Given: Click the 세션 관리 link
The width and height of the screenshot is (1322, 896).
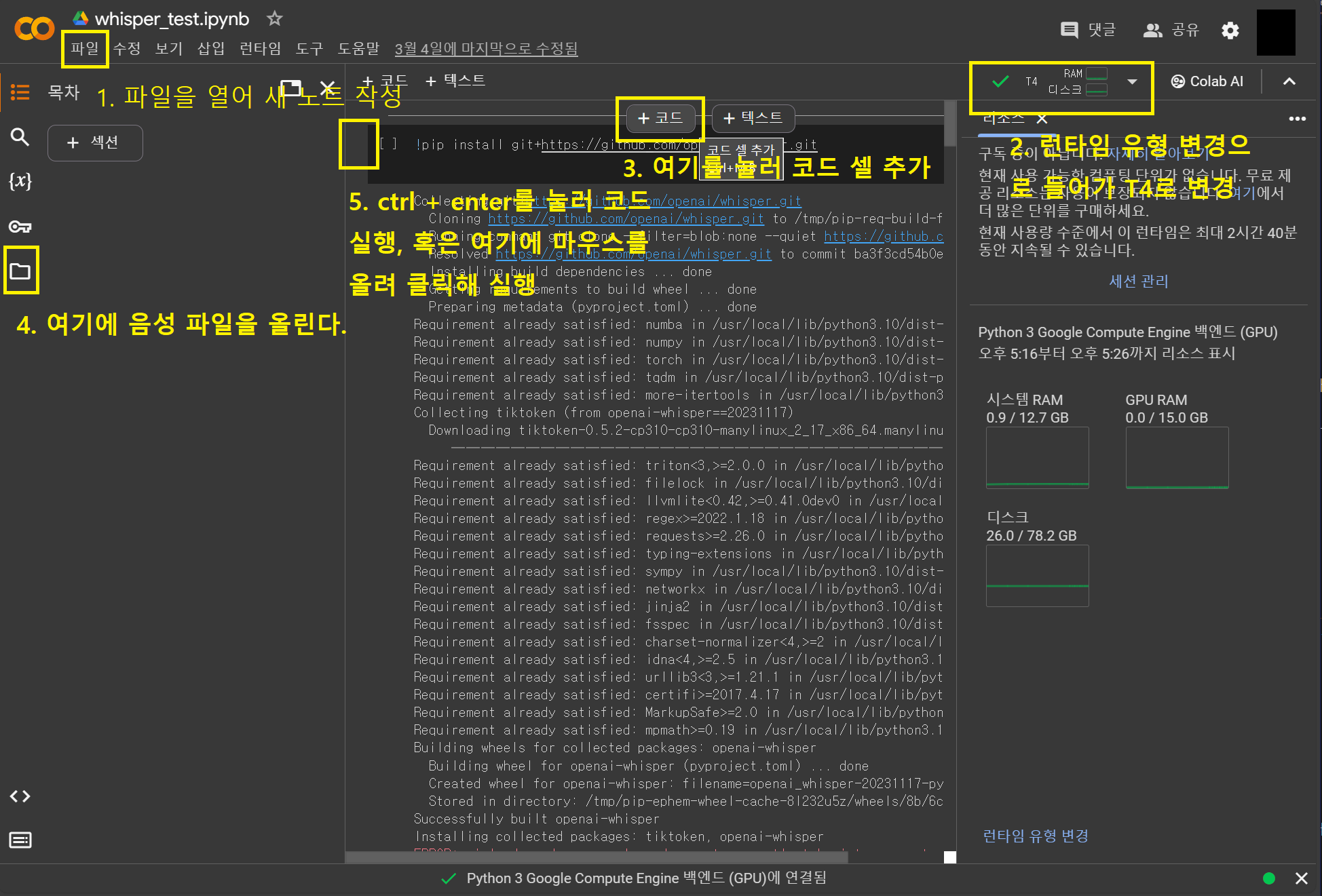Looking at the screenshot, I should (x=1139, y=281).
